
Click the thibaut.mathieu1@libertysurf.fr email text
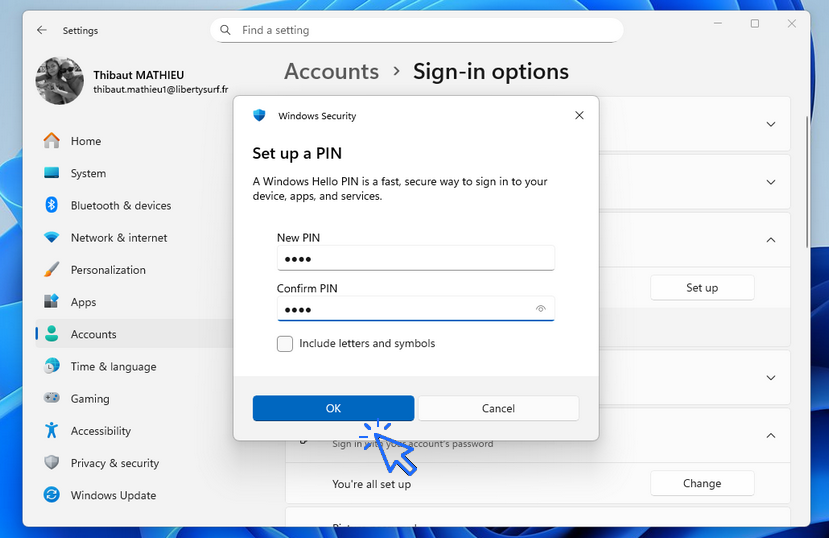click(161, 89)
